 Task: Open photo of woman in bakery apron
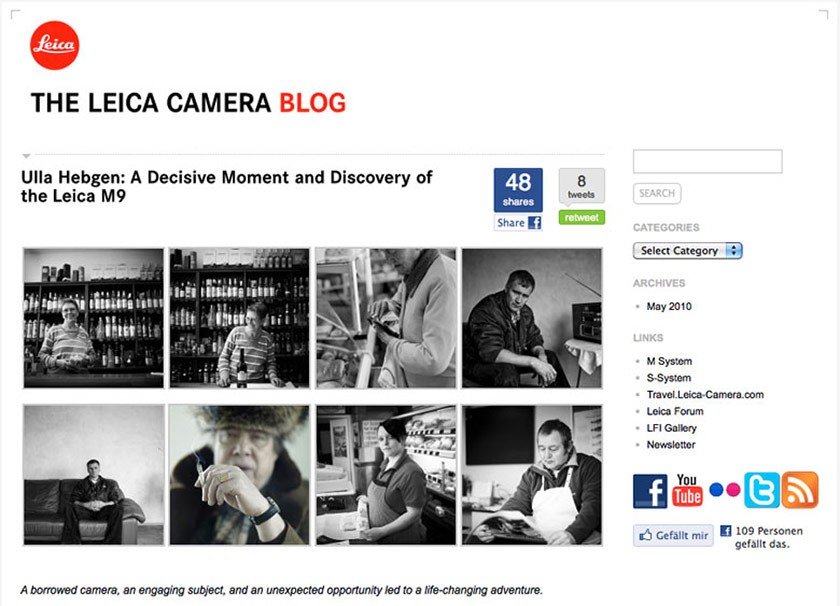(386, 475)
